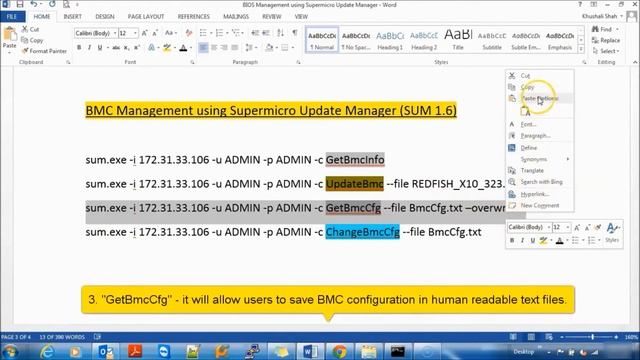Open Text Effects in Font group

tap(152, 48)
